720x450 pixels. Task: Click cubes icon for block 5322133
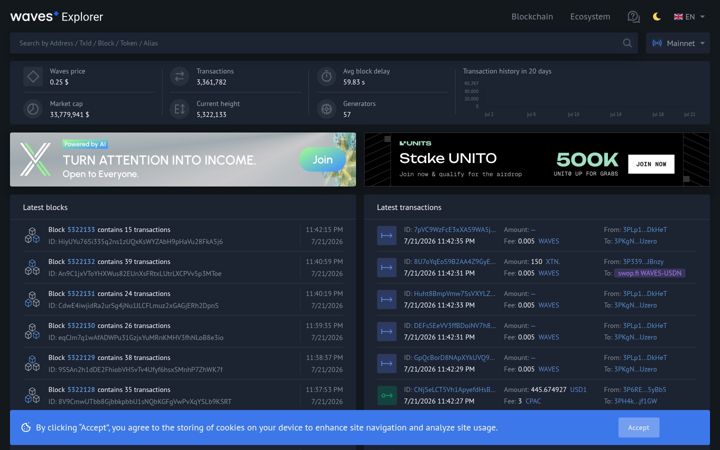32,235
